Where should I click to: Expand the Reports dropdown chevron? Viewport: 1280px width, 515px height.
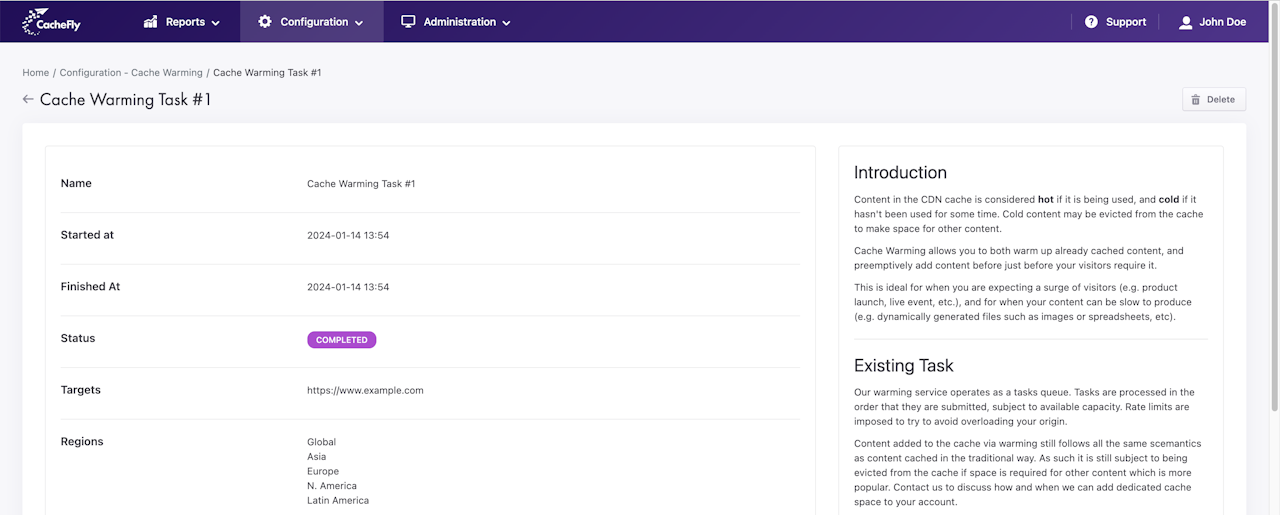[x=216, y=23]
